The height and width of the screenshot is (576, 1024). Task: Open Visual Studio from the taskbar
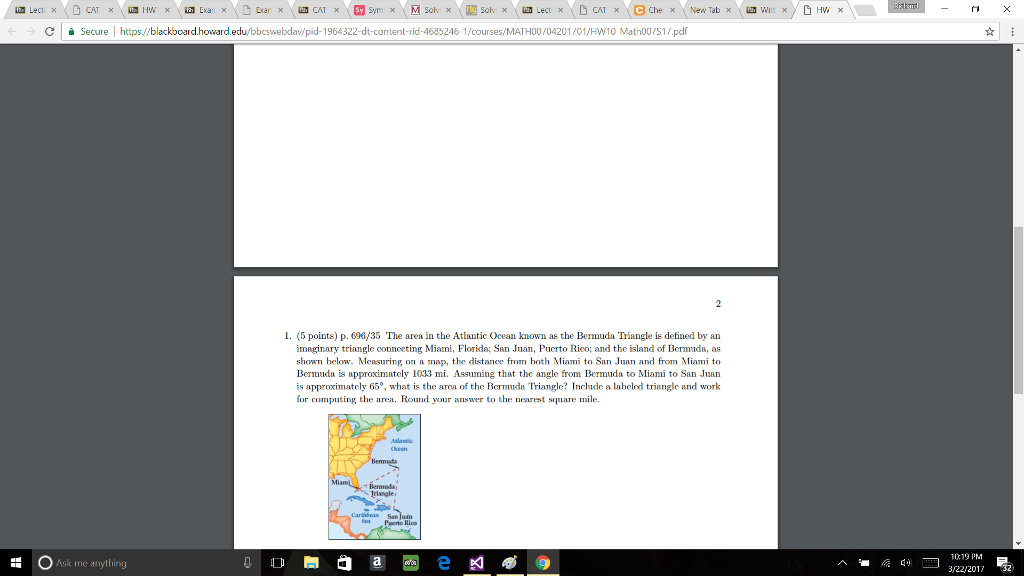tap(476, 563)
